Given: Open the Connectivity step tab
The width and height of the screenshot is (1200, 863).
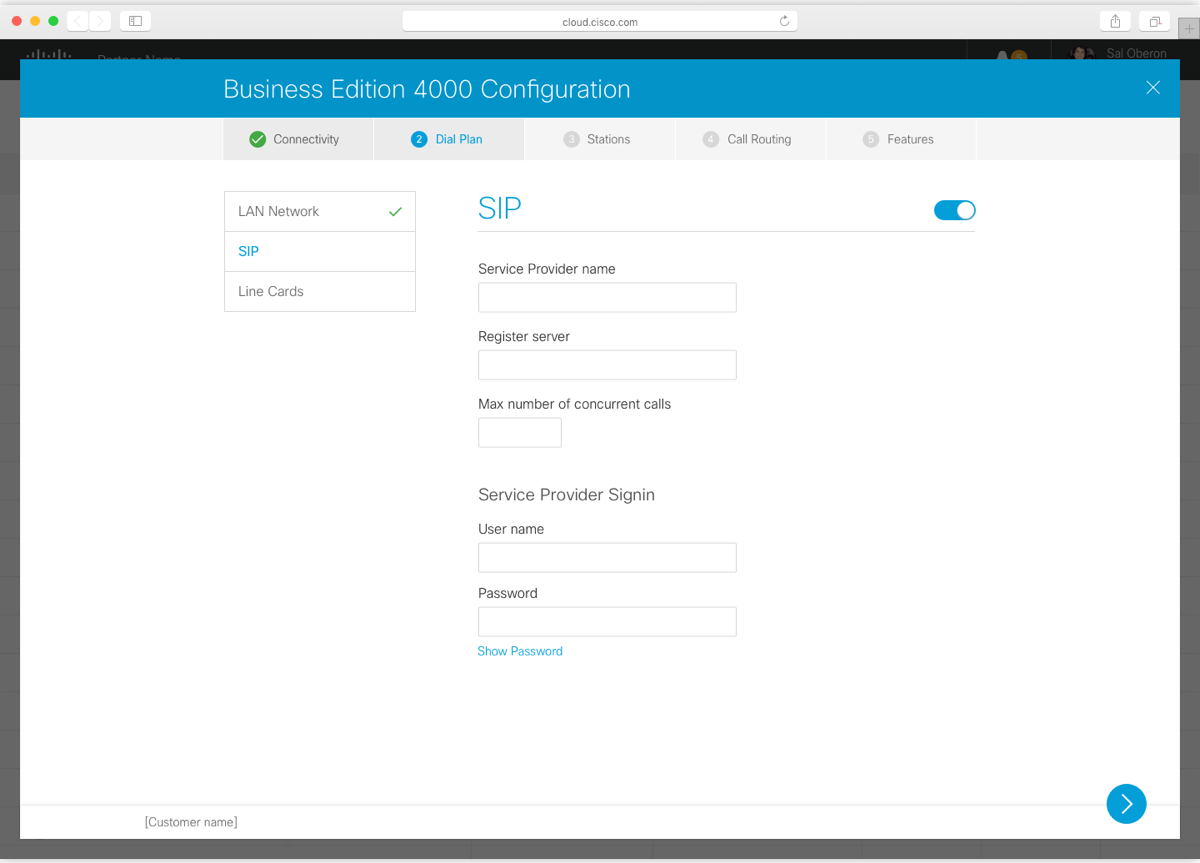Looking at the screenshot, I should pyautogui.click(x=298, y=139).
